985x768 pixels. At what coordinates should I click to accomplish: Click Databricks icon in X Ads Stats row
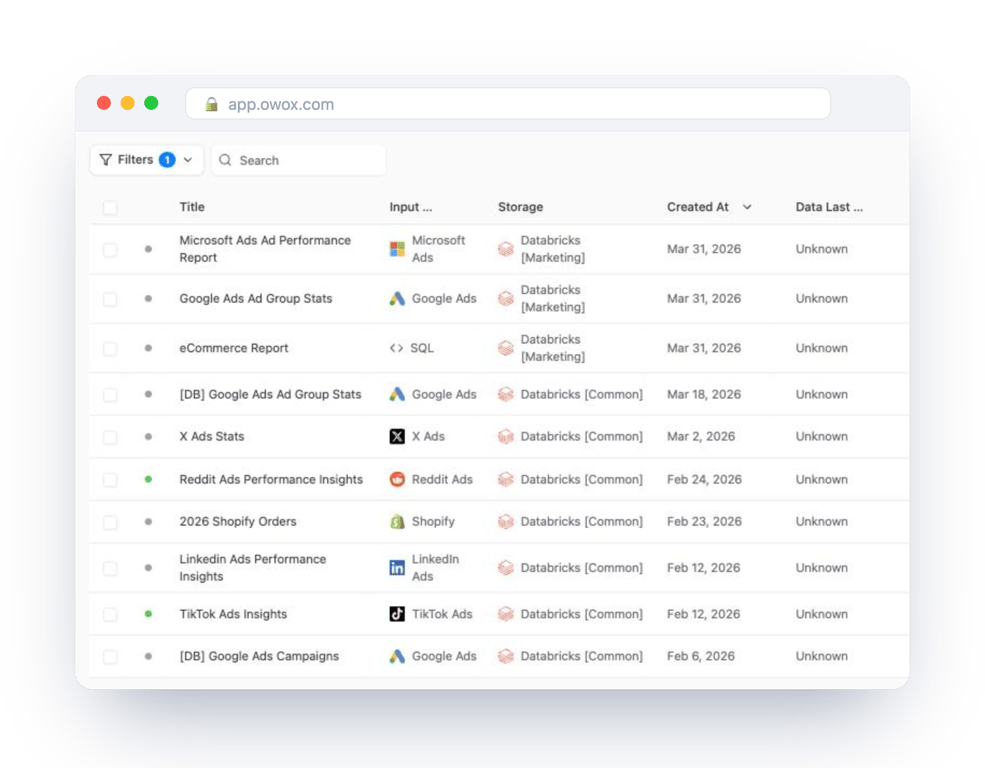tap(506, 436)
